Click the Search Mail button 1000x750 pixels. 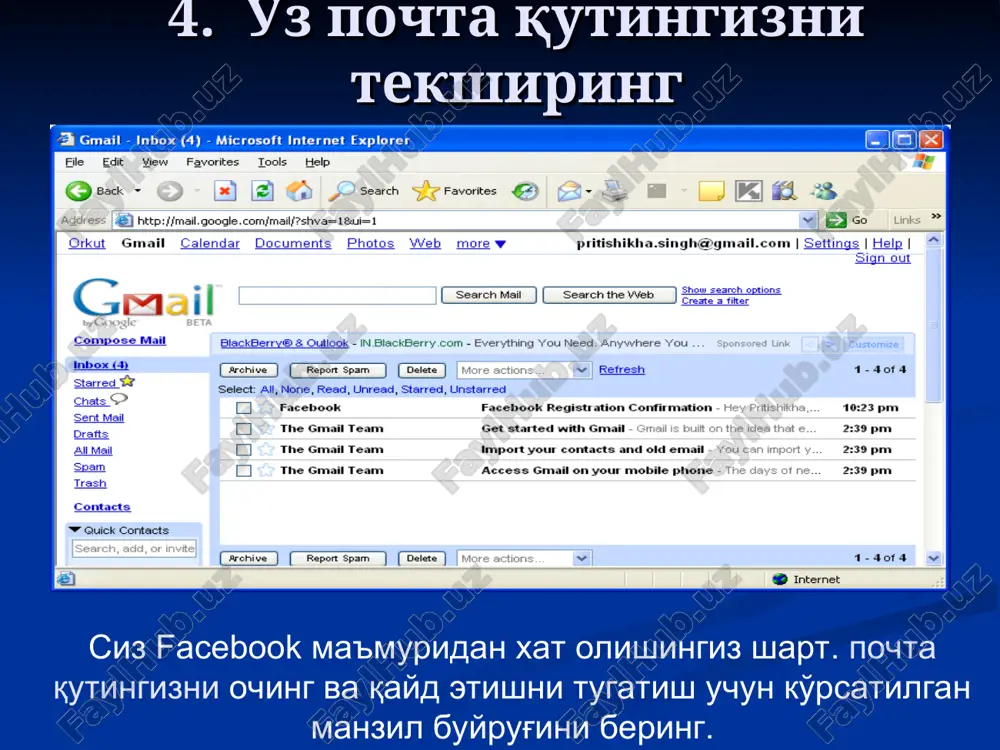pyautogui.click(x=489, y=295)
